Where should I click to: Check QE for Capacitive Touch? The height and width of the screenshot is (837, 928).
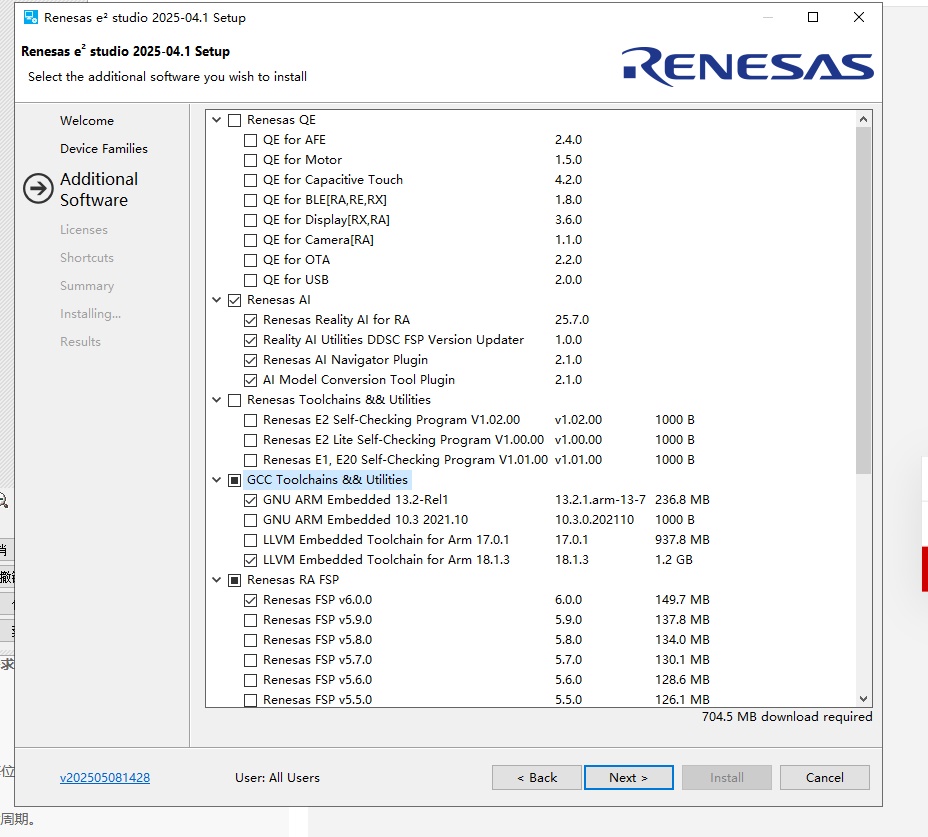tap(250, 181)
